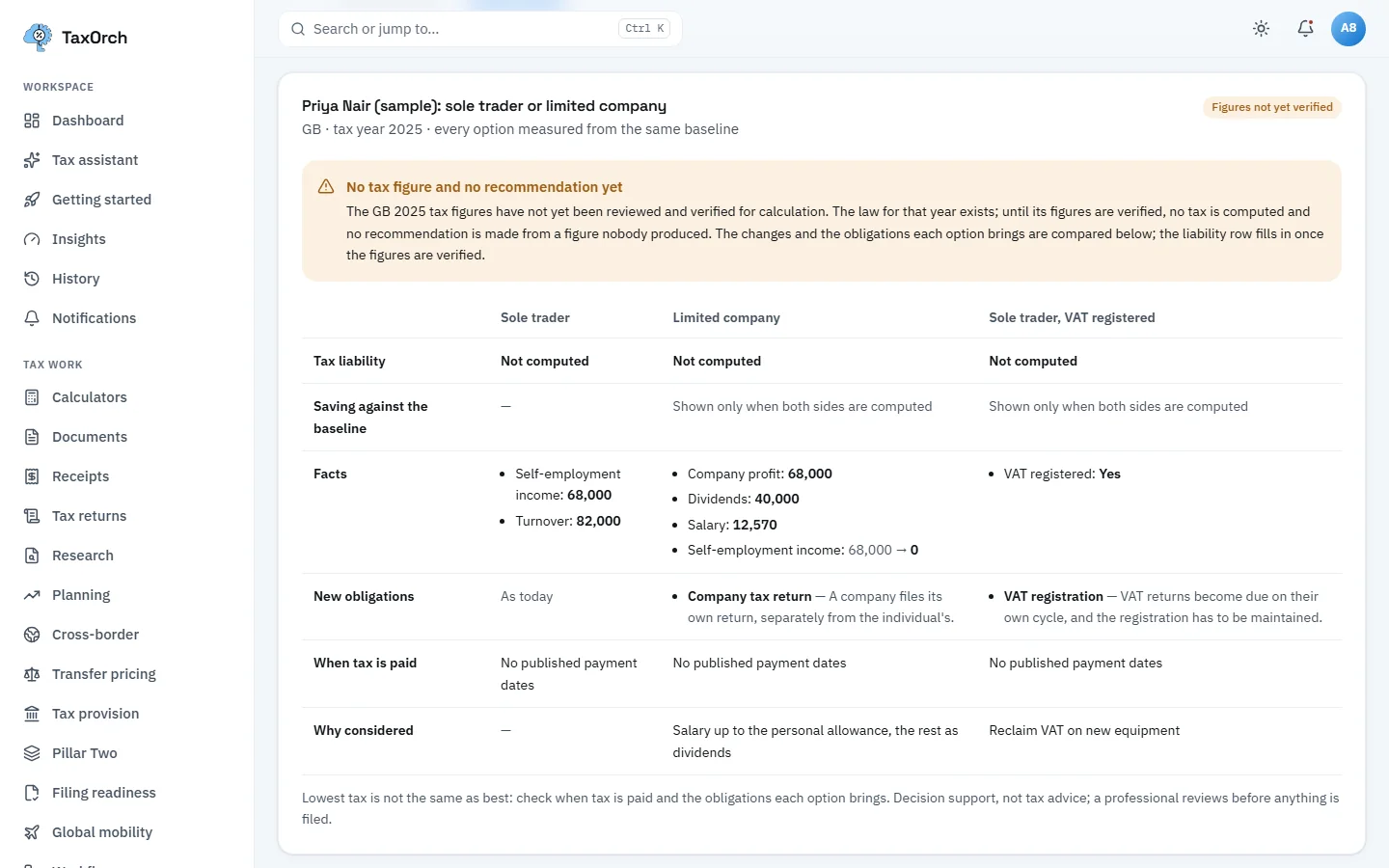This screenshot has width=1389, height=868.
Task: Go to Tax returns label
Action: click(x=89, y=516)
